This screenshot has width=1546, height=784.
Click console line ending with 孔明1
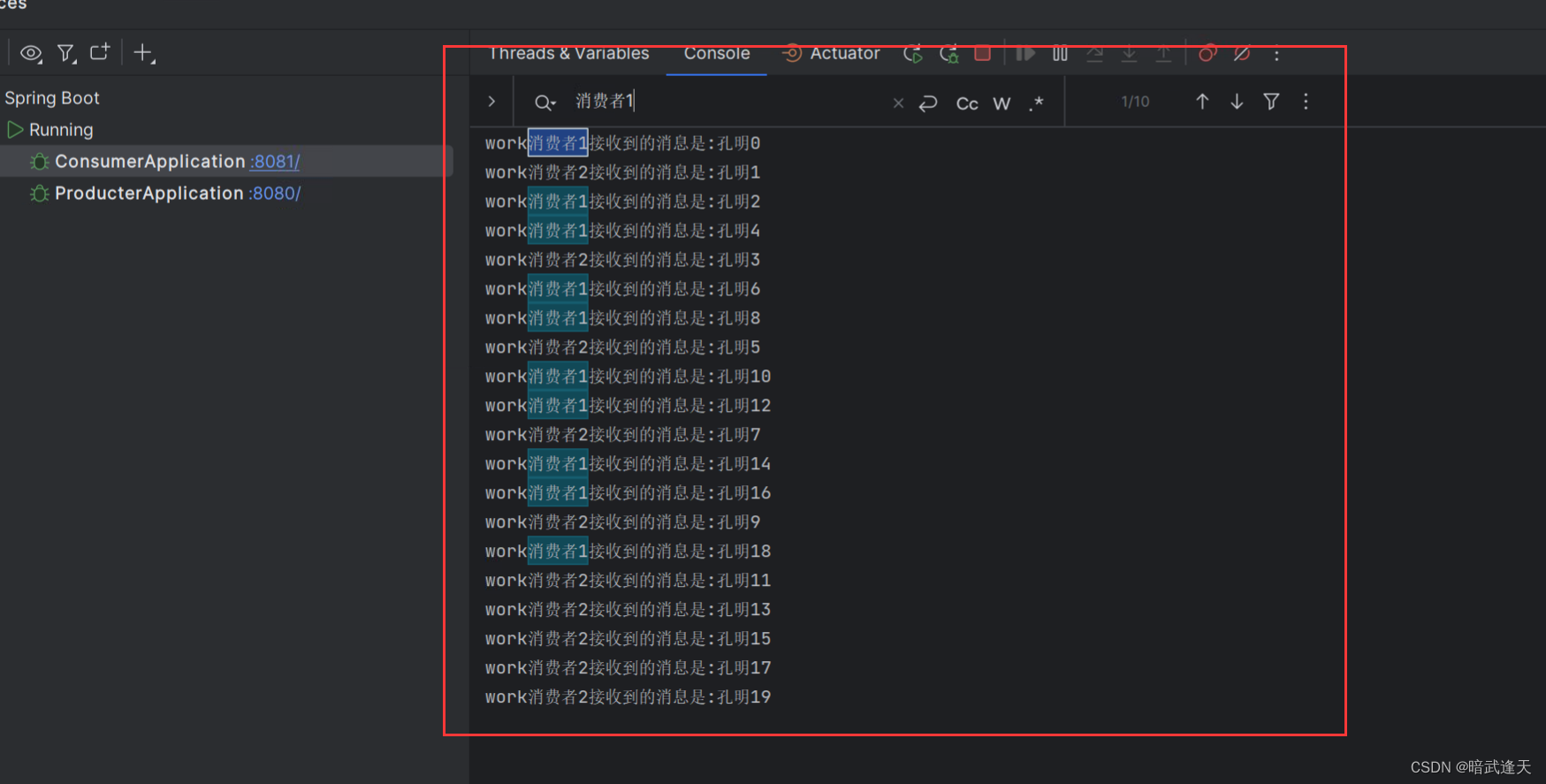[622, 172]
